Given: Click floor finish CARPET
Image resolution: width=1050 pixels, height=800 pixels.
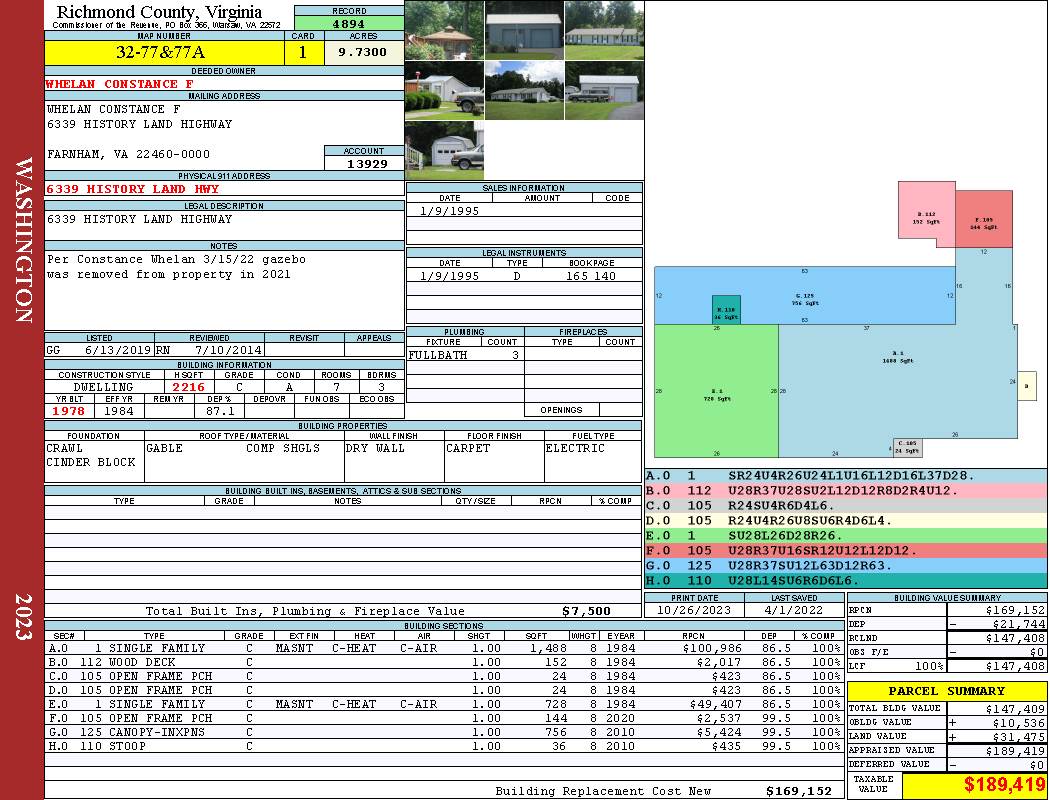Looking at the screenshot, I should [x=467, y=448].
